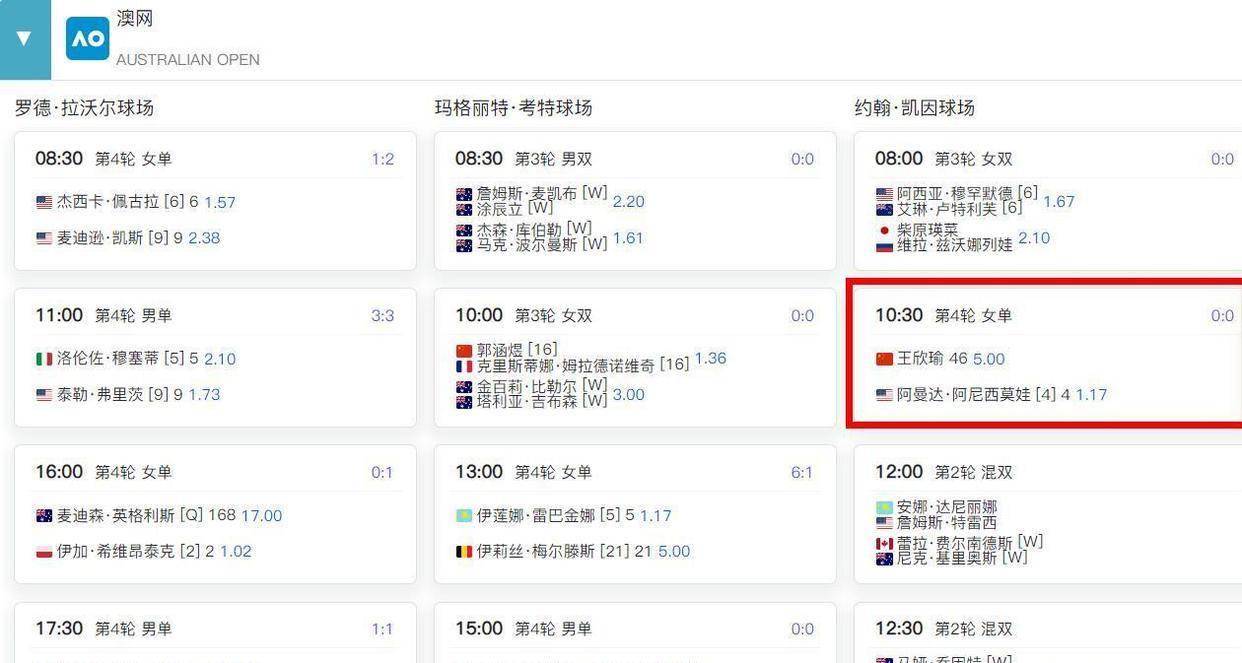This screenshot has width=1242, height=663.
Task: Click the Japanese flag beside 柴原瑛菜
Action: (x=884, y=231)
